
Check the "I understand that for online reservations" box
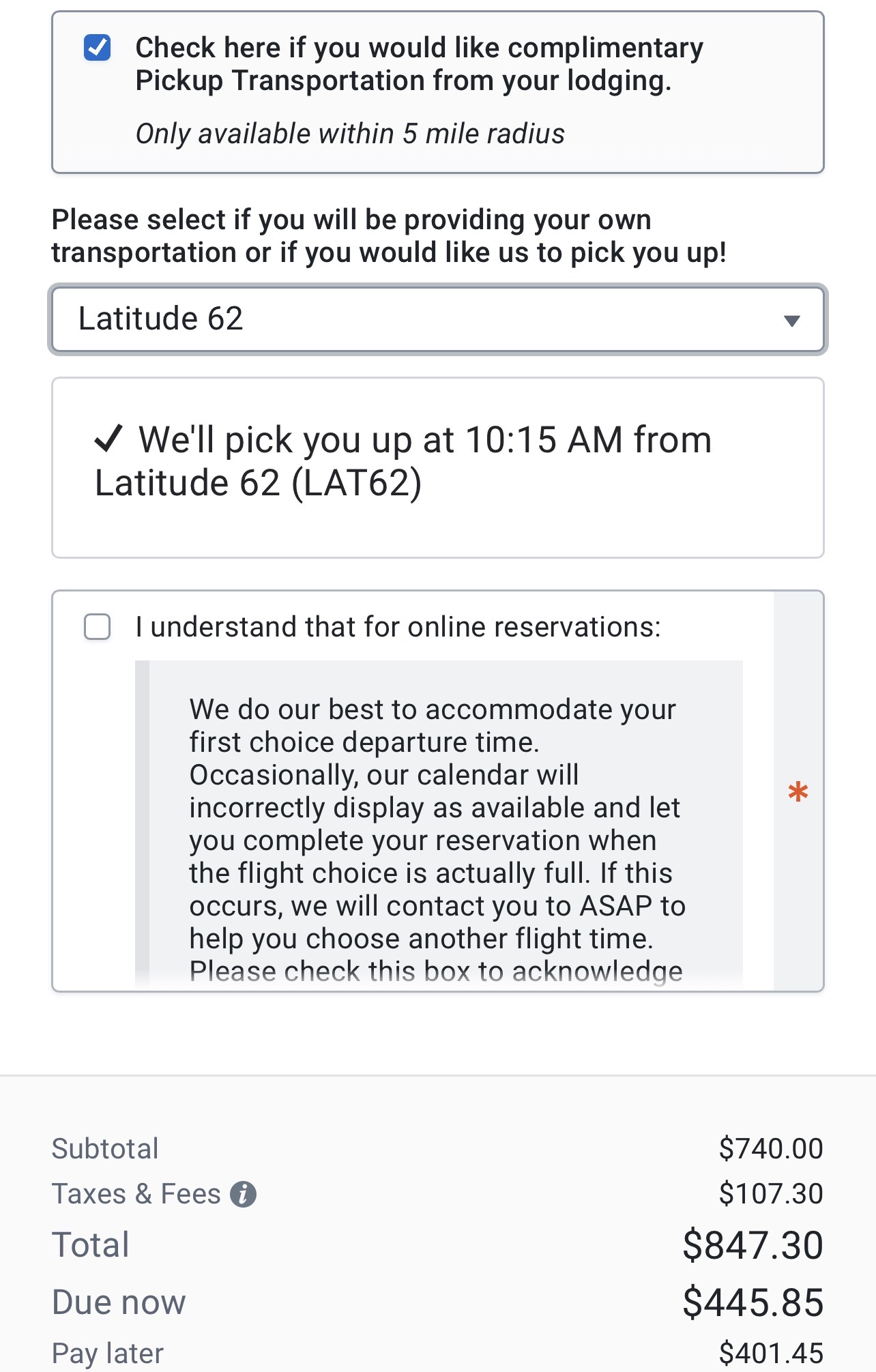pyautogui.click(x=97, y=626)
